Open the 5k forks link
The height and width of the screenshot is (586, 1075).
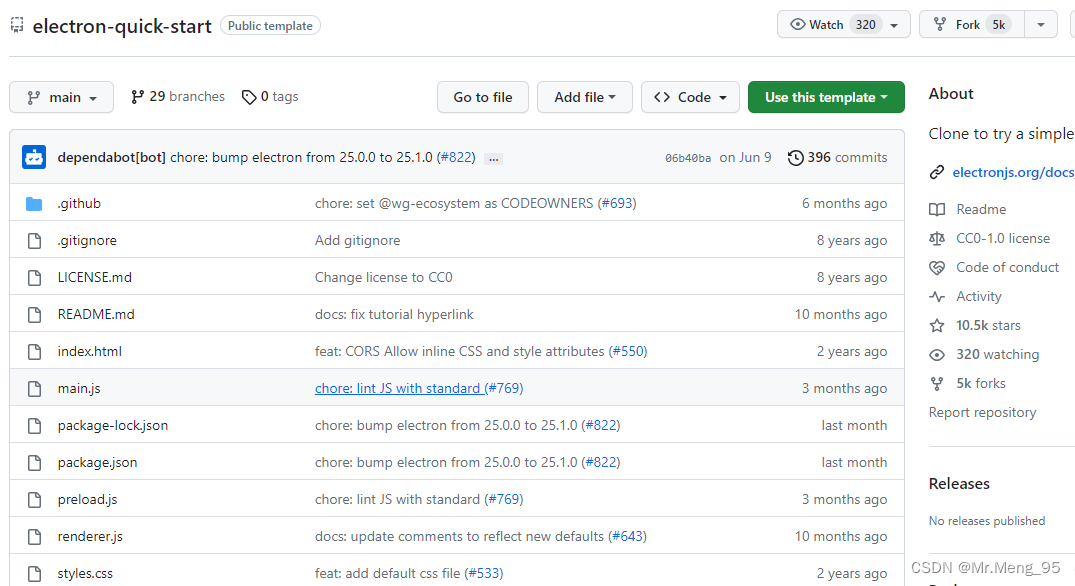tap(980, 383)
